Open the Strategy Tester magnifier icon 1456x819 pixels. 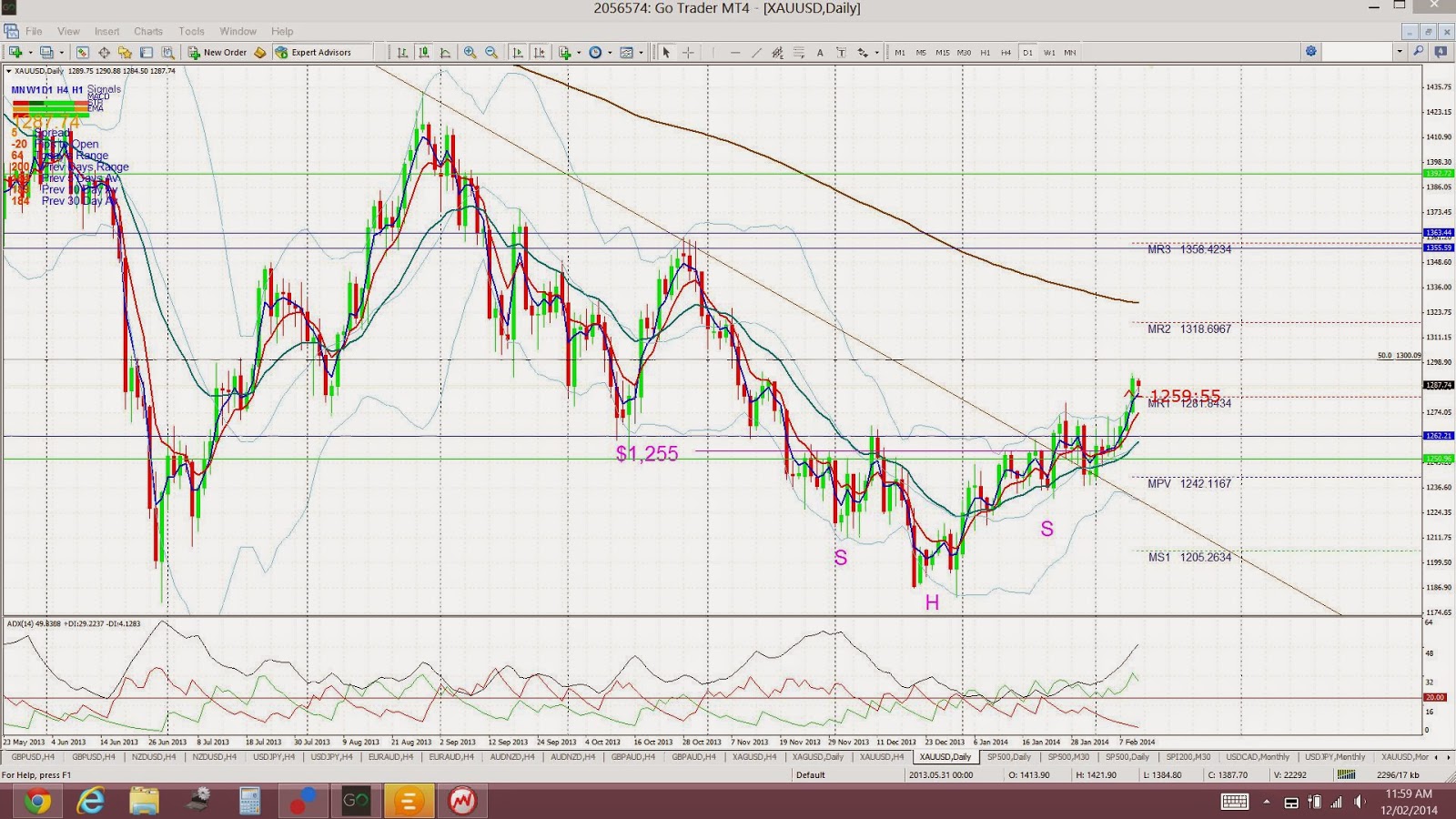tap(167, 53)
